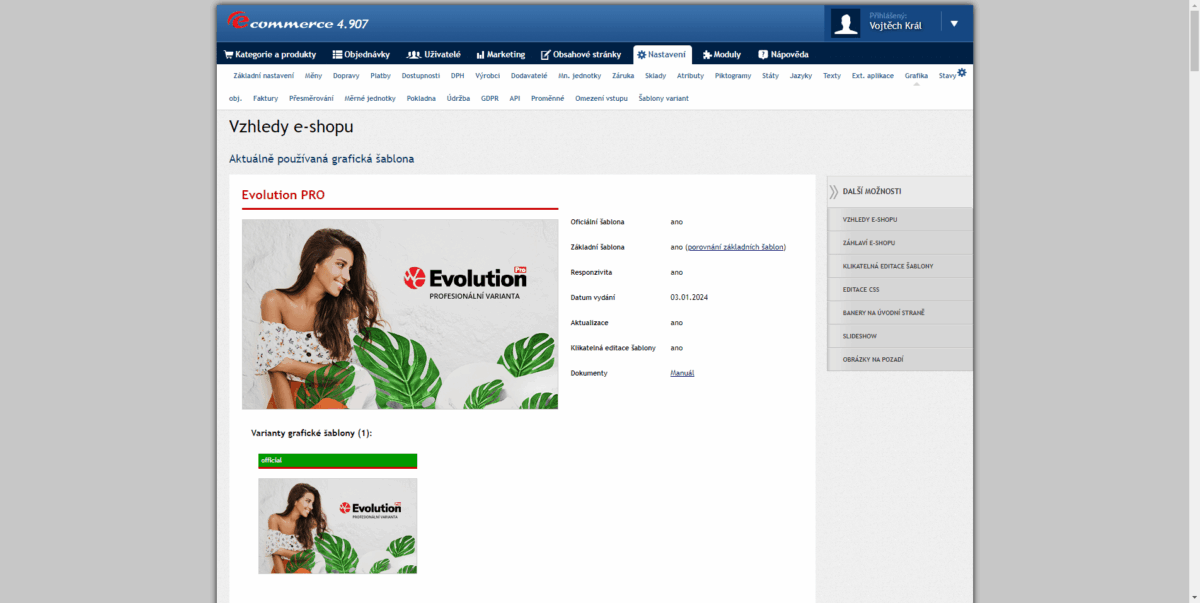Screen dimensions: 1200x603
Task: Click the gear icon beside Stavy
Action: (961, 71)
